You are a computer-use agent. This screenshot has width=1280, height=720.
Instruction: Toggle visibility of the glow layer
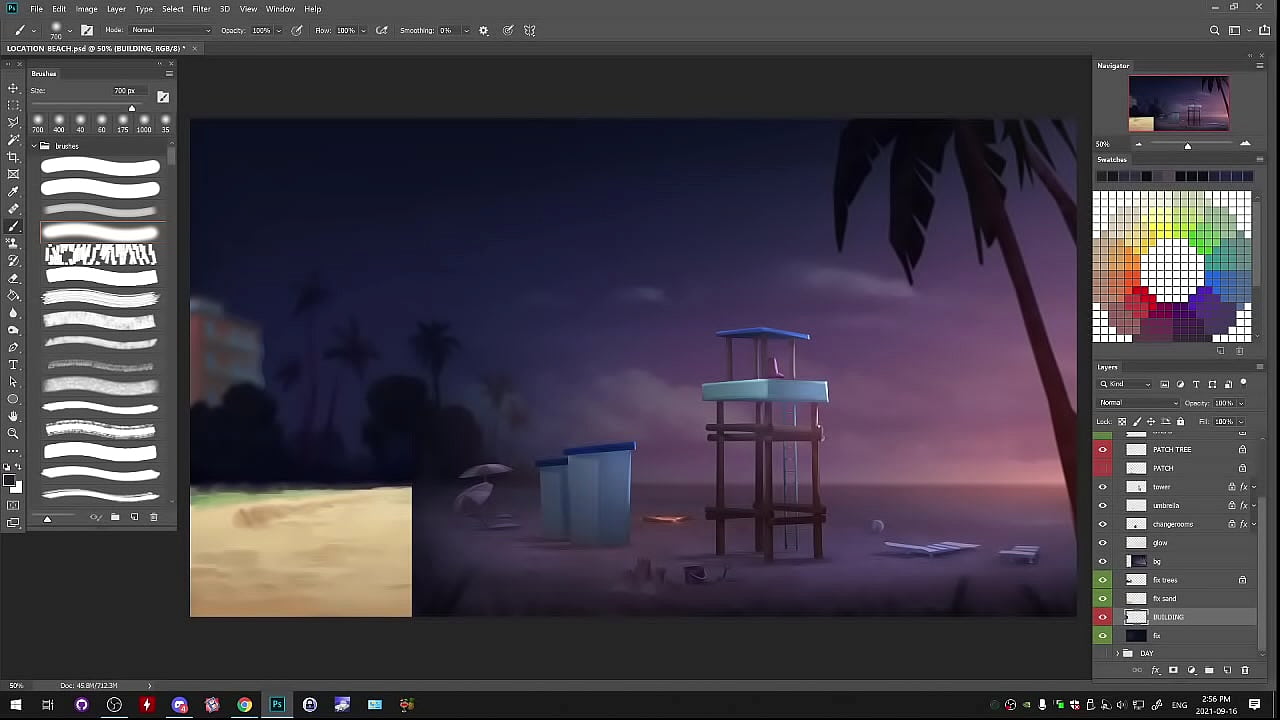[1103, 543]
